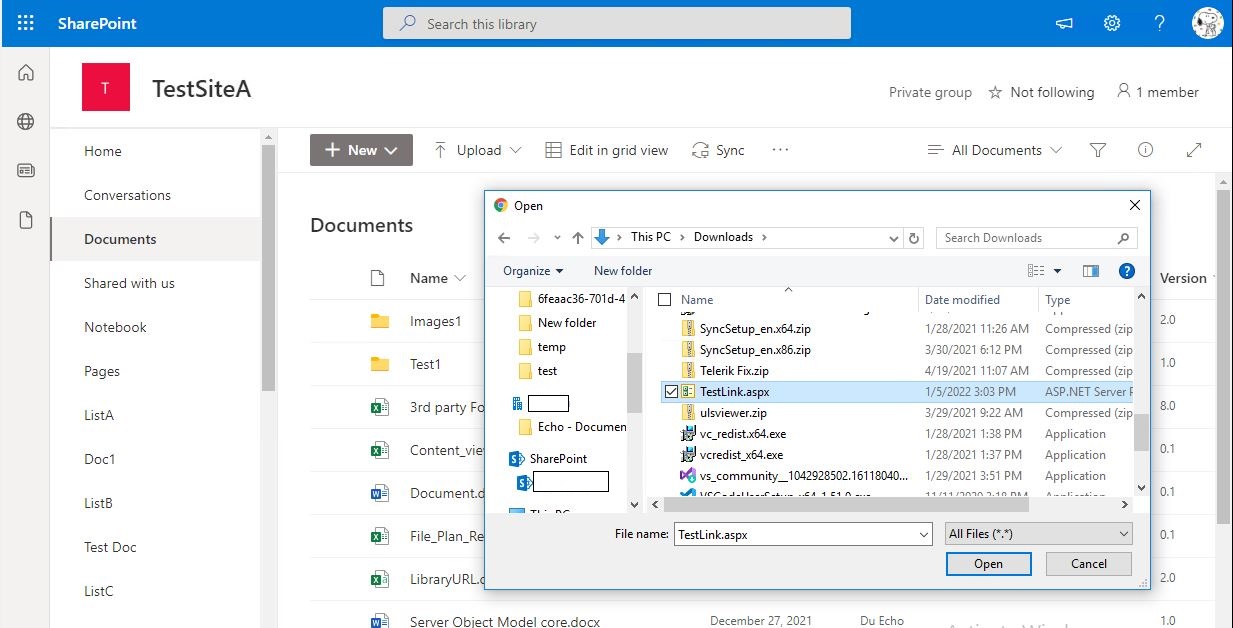Click the Cancel button in dialog
Screen dimensions: 1233x628
1089,564
